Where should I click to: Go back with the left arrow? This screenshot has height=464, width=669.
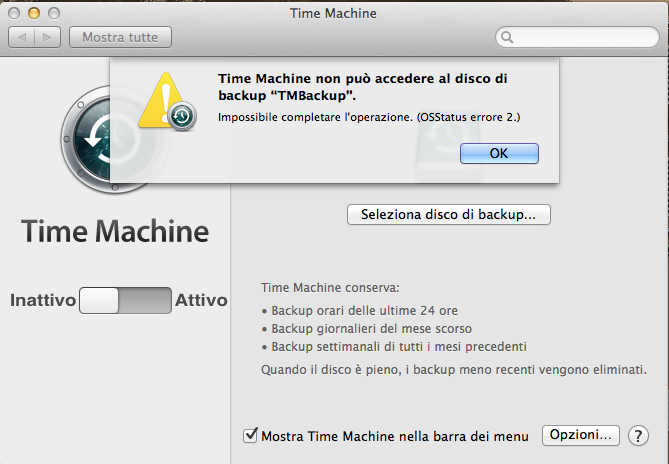(x=23, y=37)
